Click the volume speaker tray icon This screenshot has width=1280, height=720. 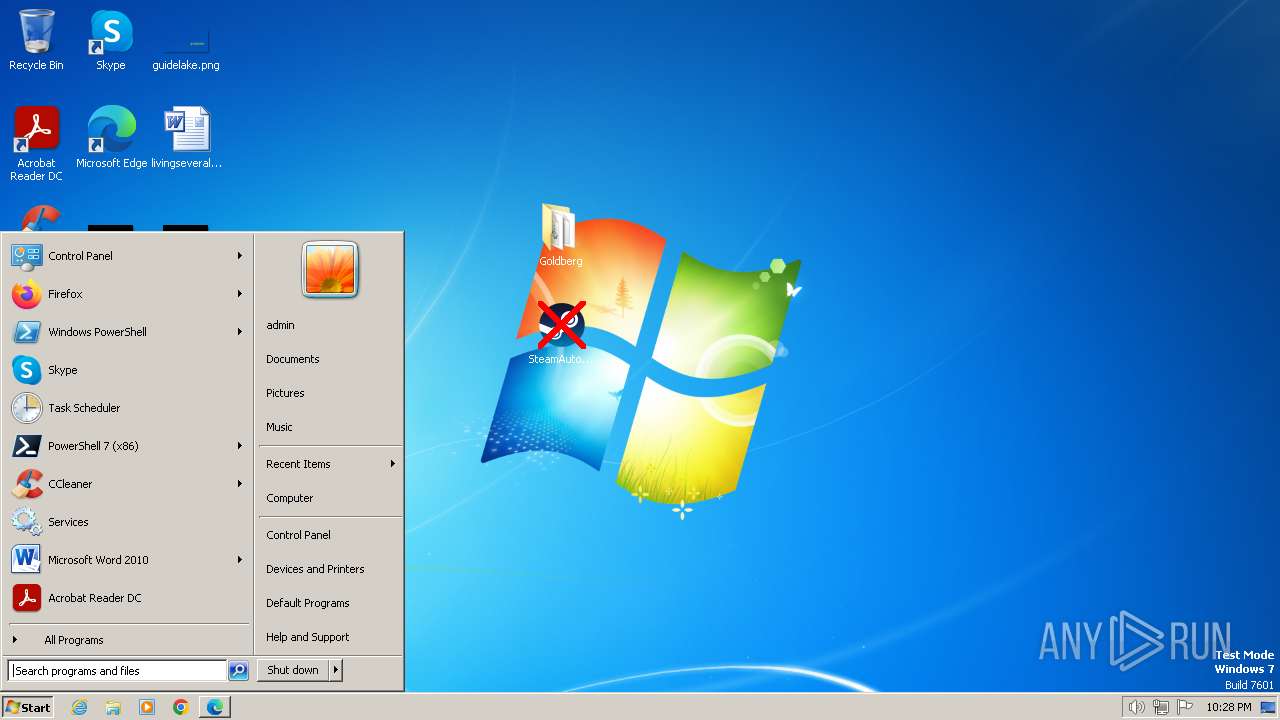point(1136,707)
